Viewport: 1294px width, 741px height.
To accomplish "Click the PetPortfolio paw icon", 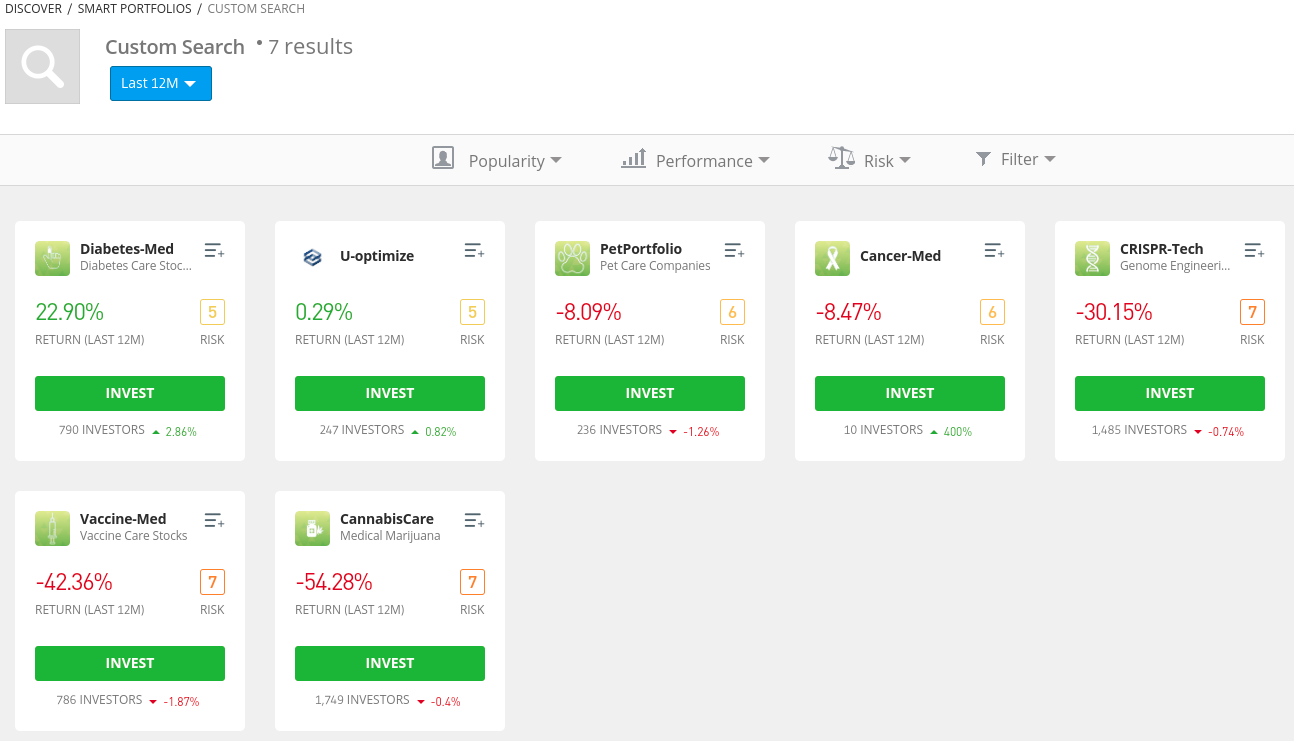I will click(x=572, y=258).
